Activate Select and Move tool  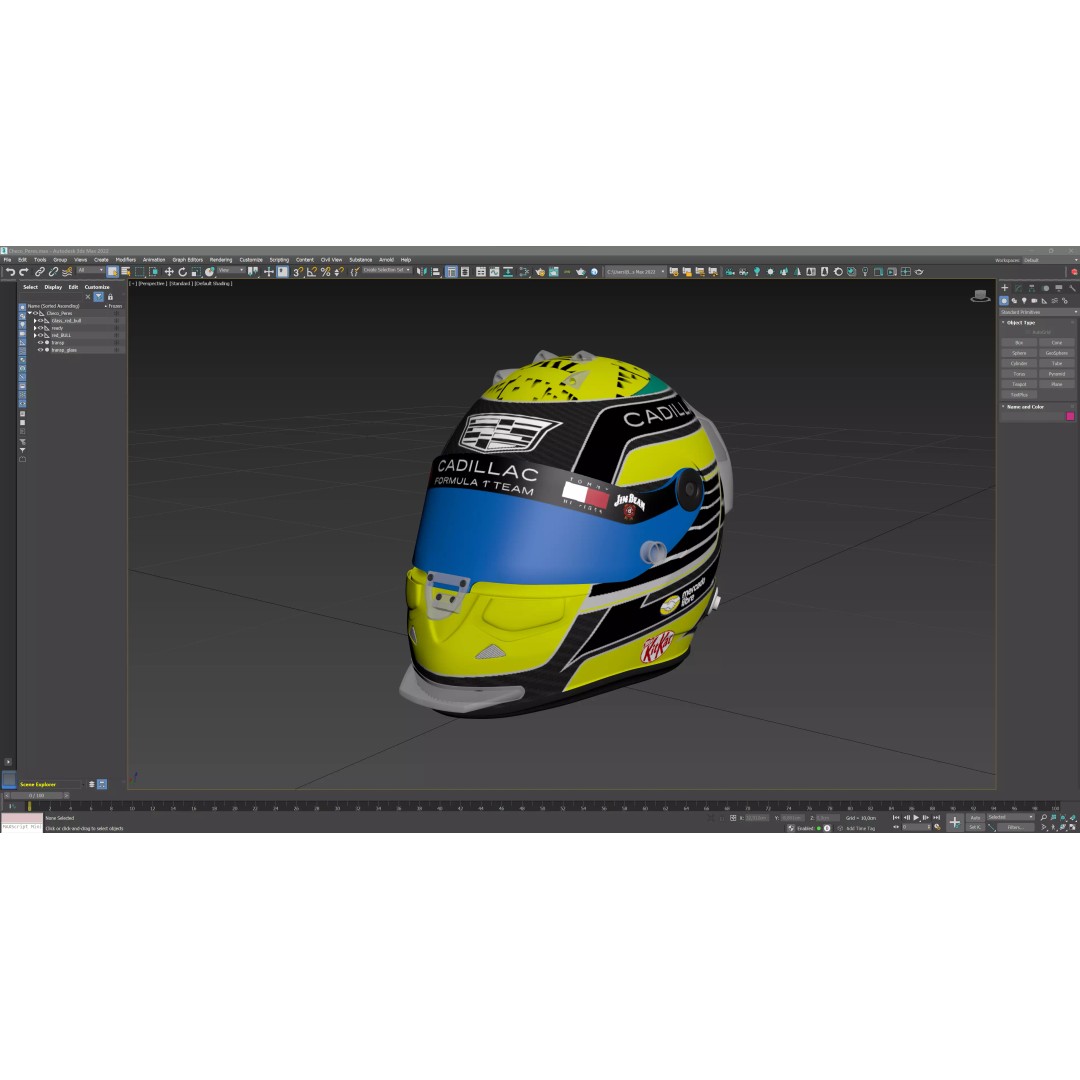click(x=169, y=271)
